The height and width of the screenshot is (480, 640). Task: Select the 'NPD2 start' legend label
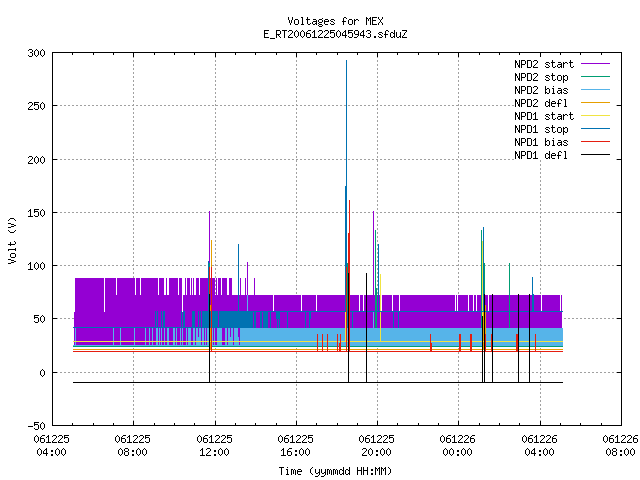click(x=544, y=64)
